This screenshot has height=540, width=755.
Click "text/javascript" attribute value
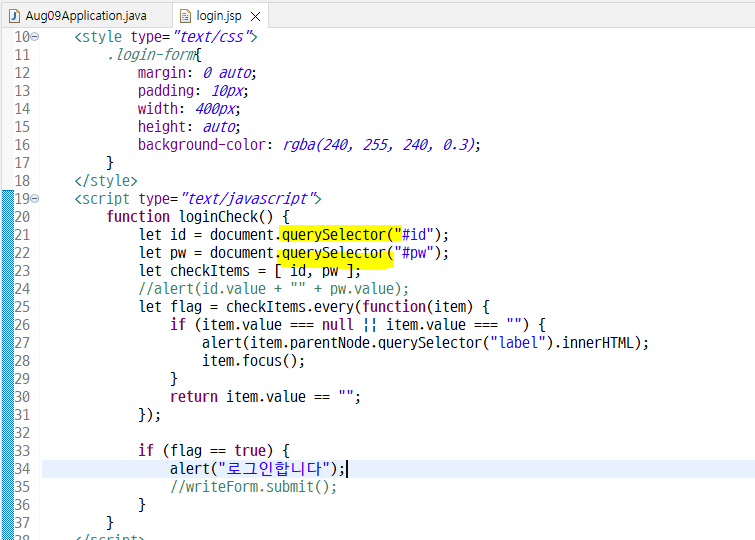click(247, 199)
